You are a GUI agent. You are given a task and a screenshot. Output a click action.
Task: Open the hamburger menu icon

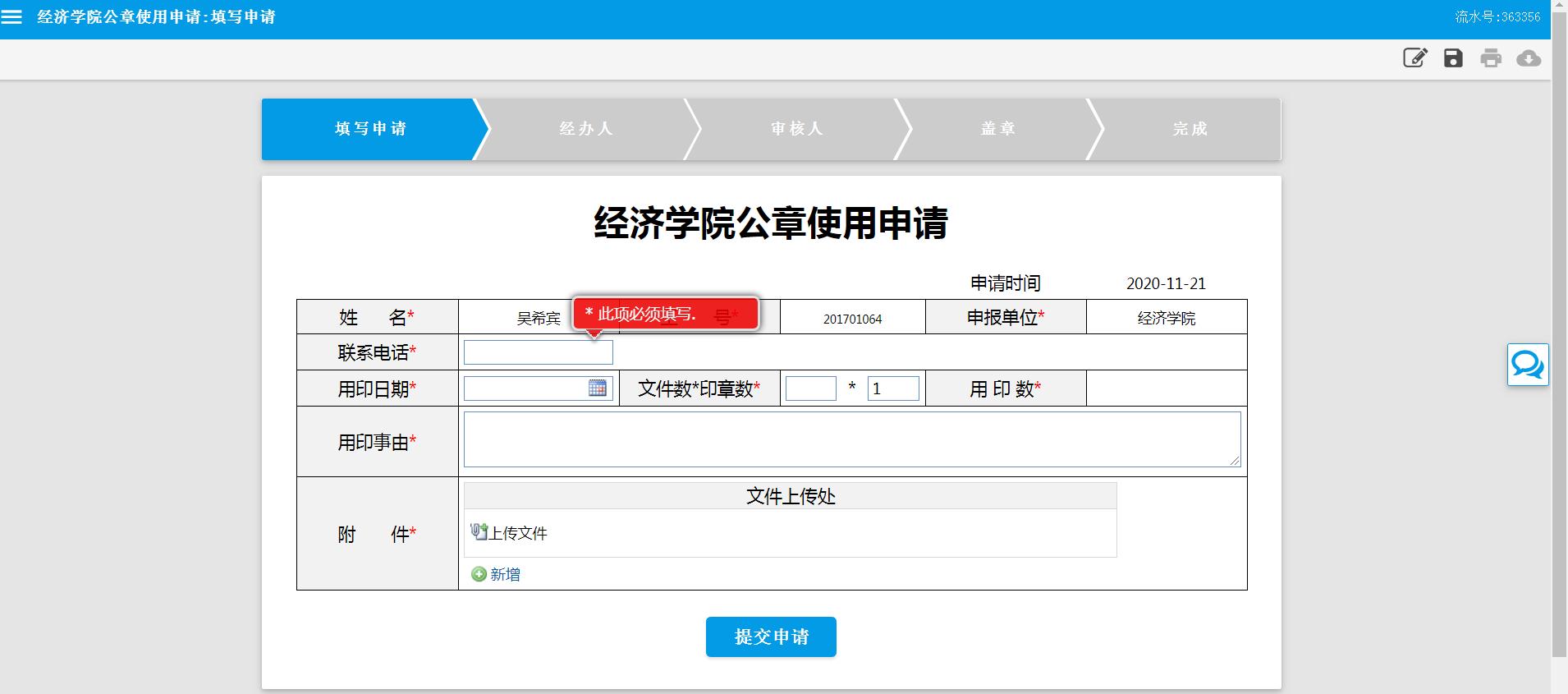pos(11,17)
